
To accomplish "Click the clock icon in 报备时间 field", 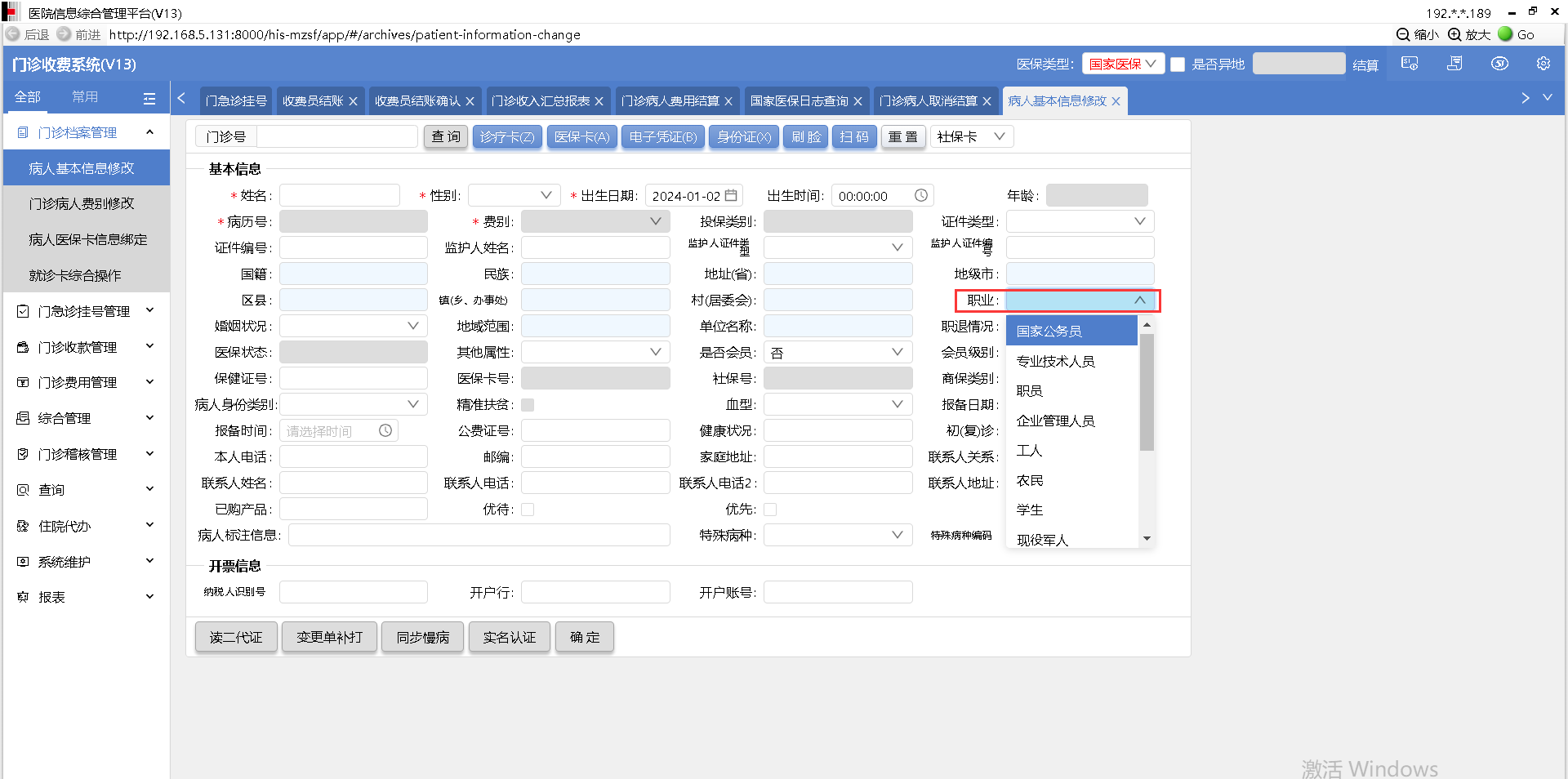I will 385,430.
